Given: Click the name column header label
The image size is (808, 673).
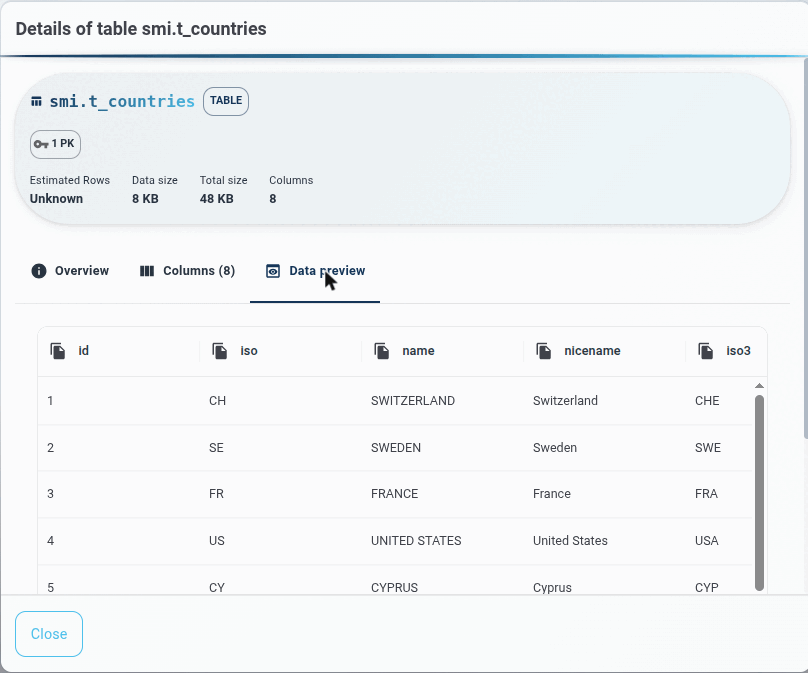Looking at the screenshot, I should 418,351.
